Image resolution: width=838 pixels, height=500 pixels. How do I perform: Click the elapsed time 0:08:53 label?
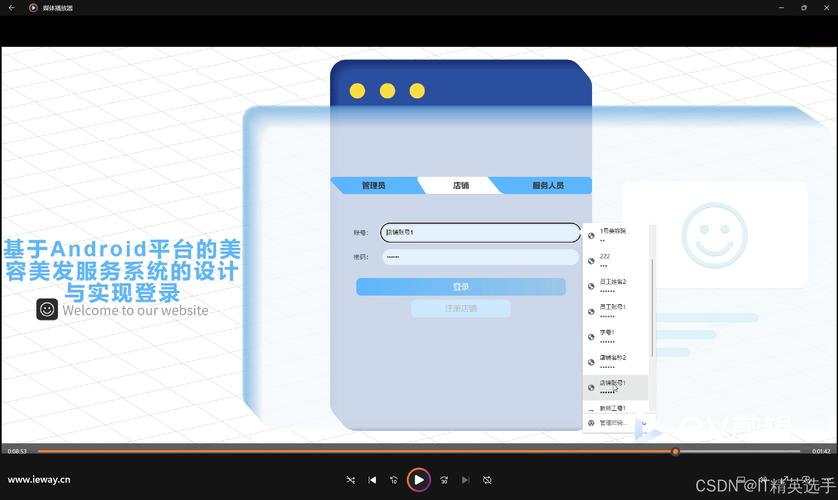(17, 451)
